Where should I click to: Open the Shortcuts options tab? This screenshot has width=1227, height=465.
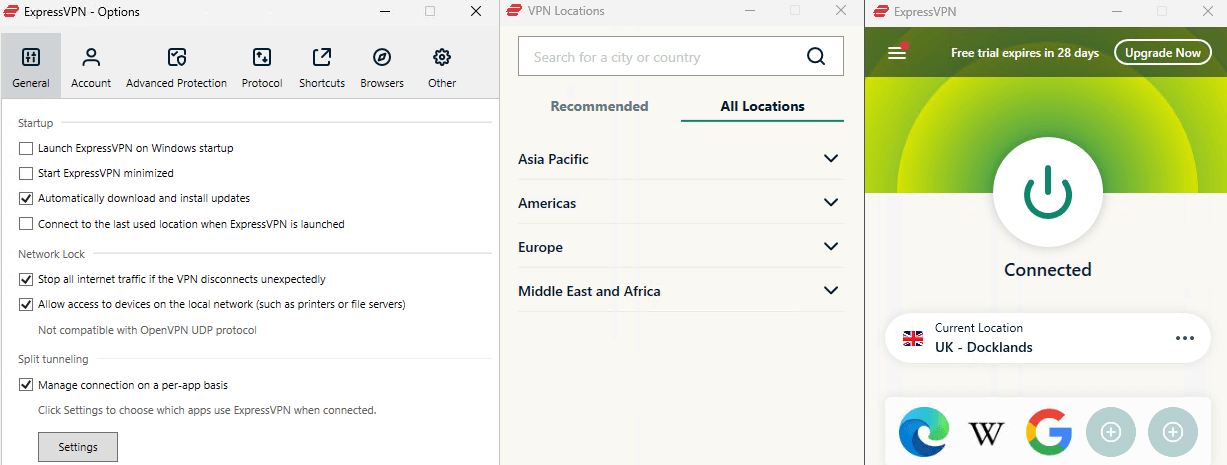point(322,66)
